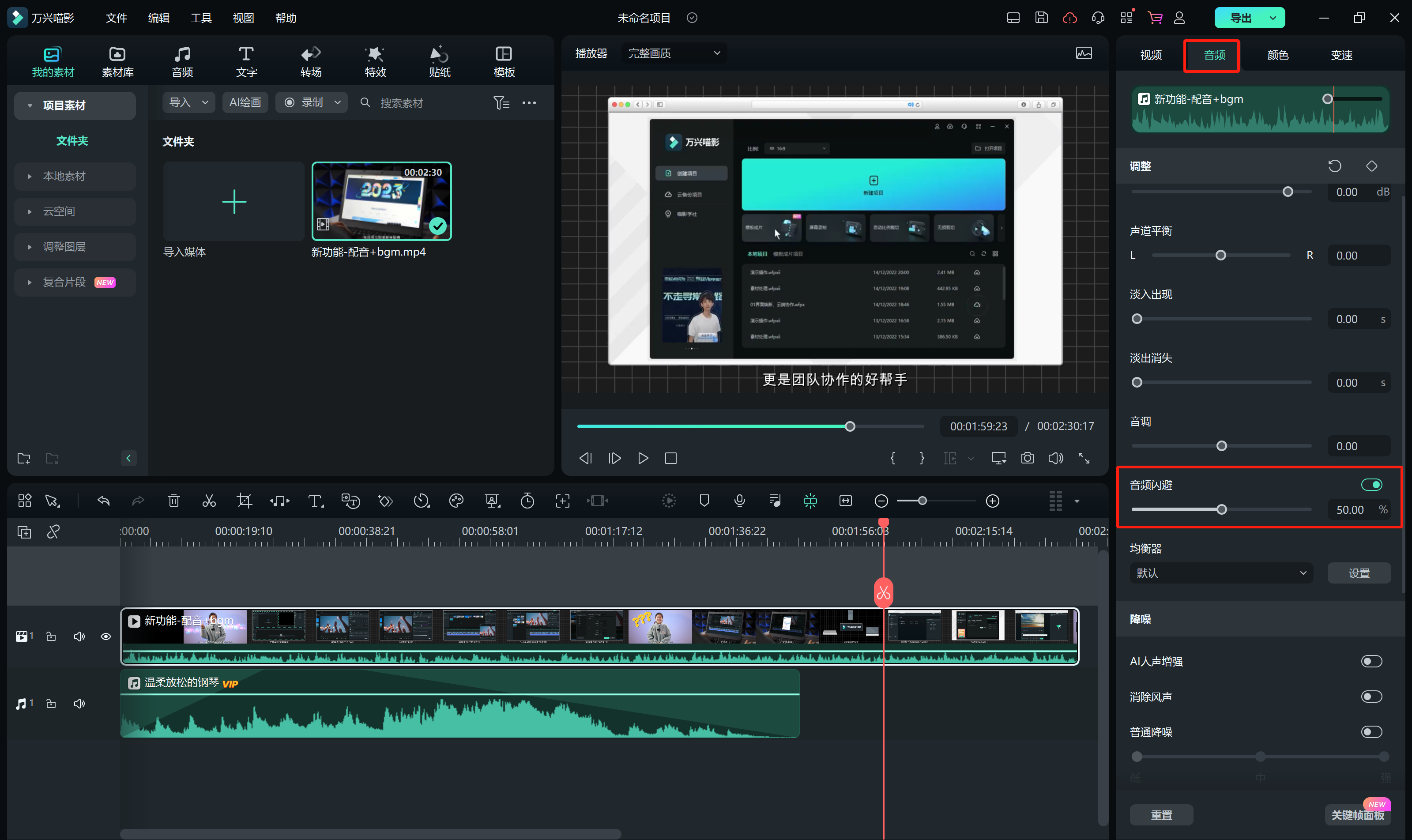
Task: Click the undo arrow in timeline toolbar
Action: pos(104,501)
